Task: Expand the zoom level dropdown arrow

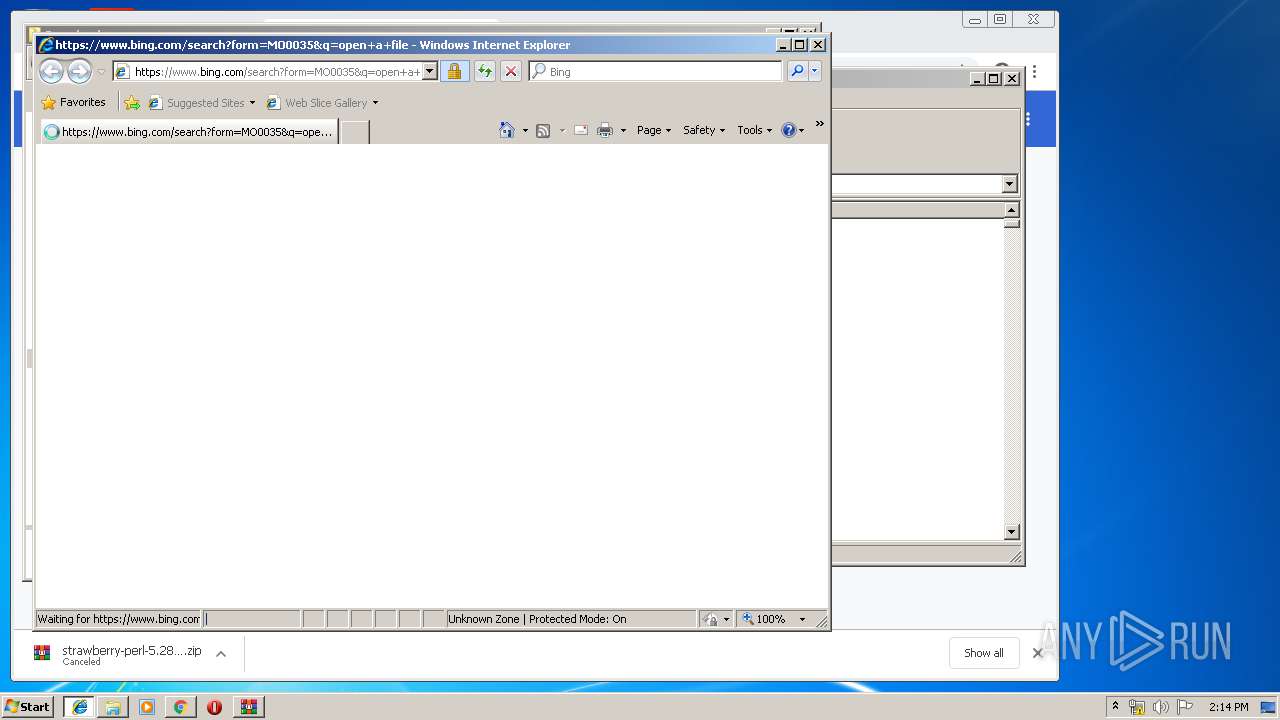Action: [802, 619]
